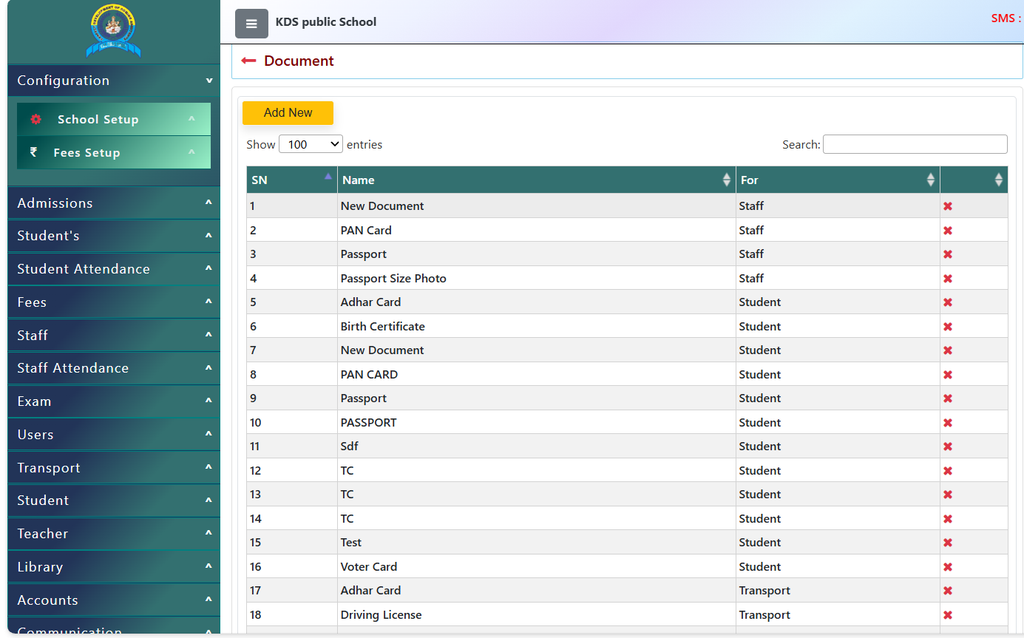Screen dimensions: 1024x638
Task: Expand the School Setup submenu
Action: pyautogui.click(x=114, y=119)
